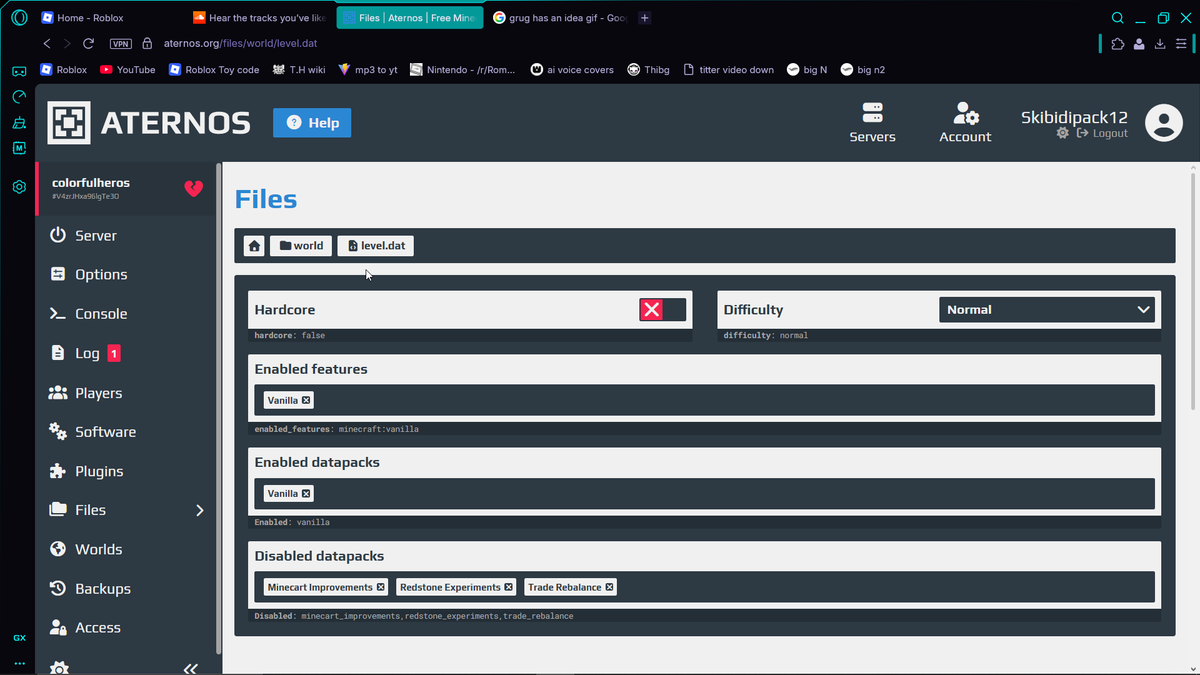
Task: Open the Roblox Toy code bookmark
Action: tap(214, 70)
